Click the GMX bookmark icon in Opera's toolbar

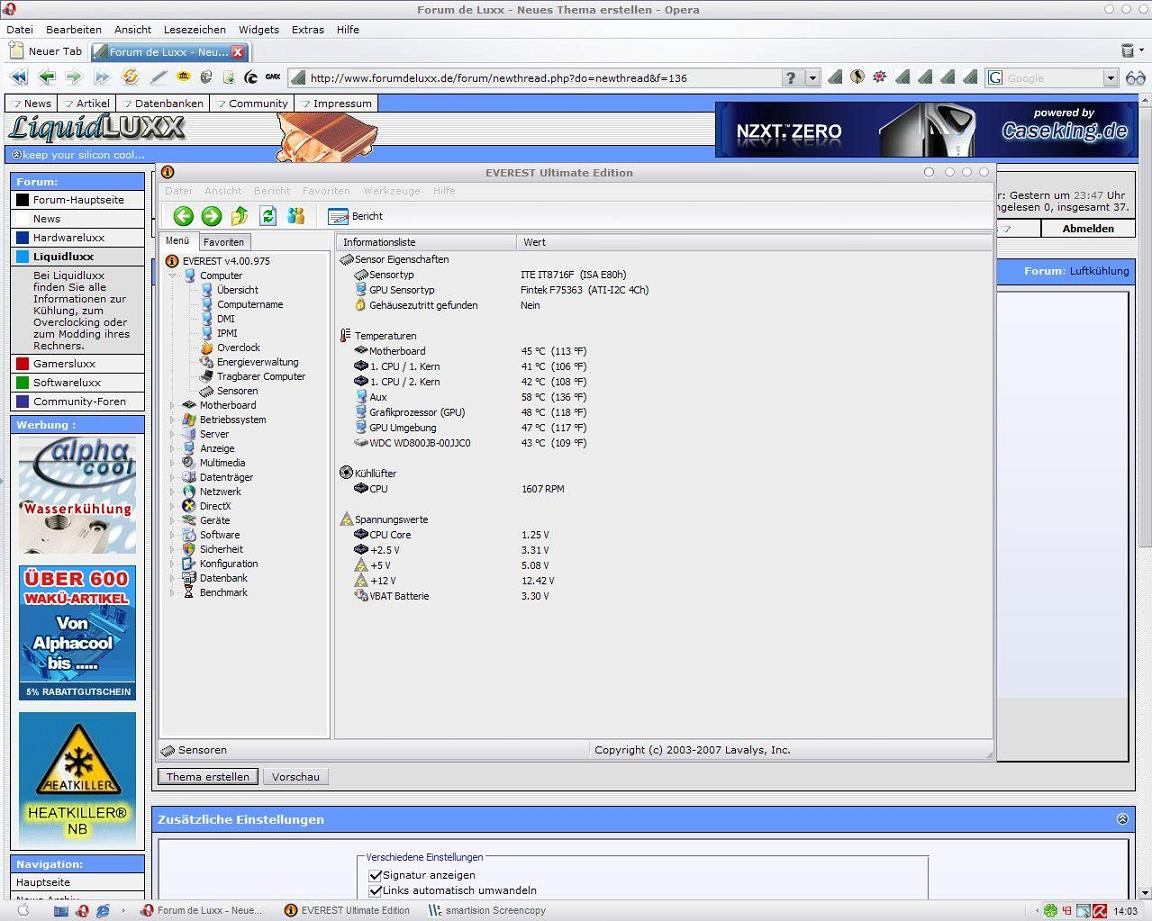[273, 76]
